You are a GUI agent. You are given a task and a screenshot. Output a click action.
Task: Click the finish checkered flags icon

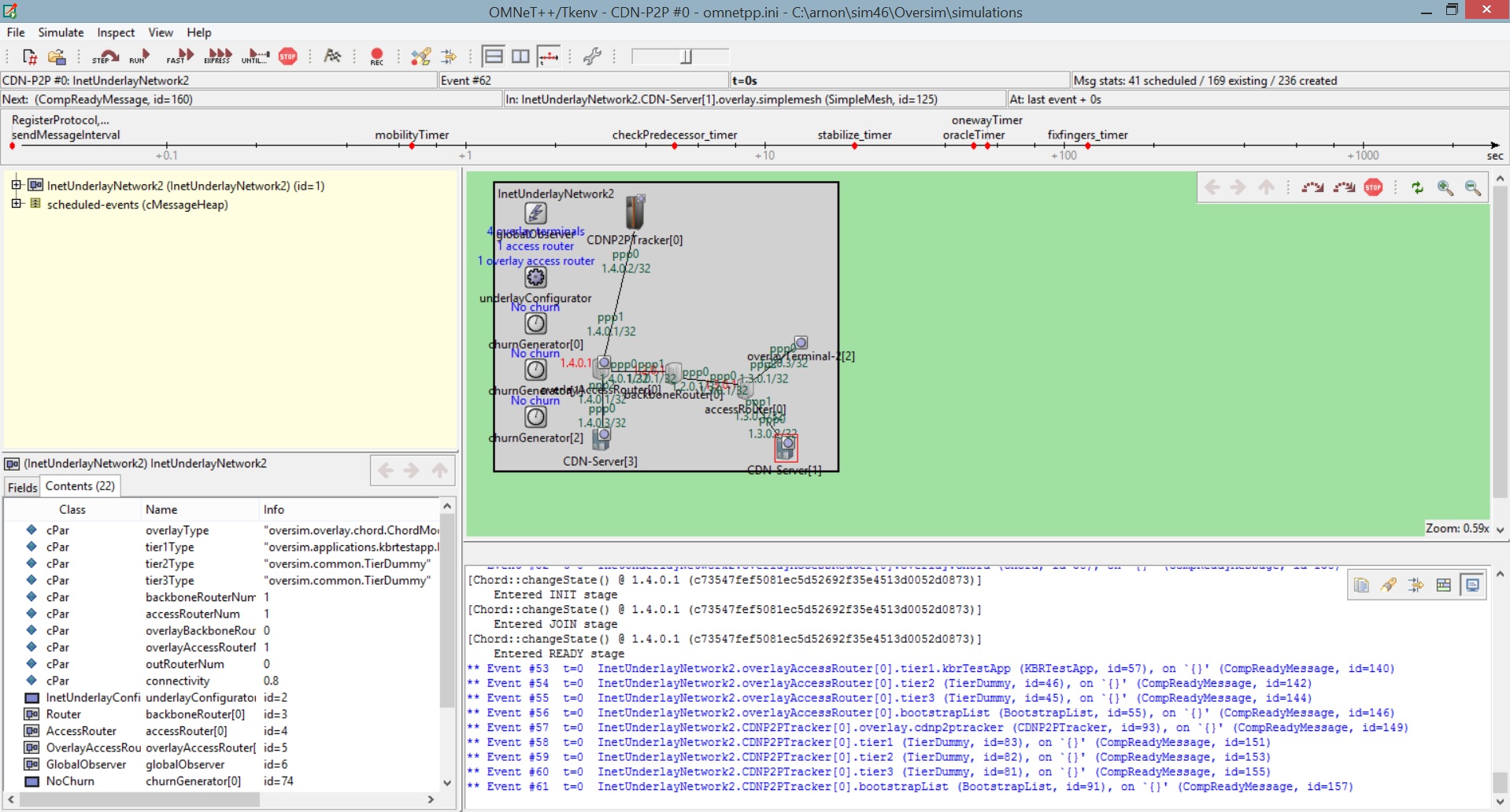coord(333,57)
